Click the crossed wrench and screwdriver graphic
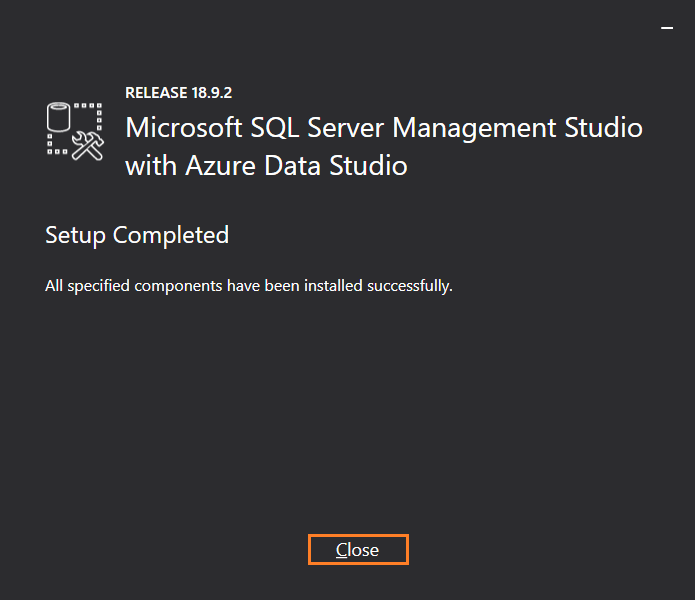 coord(89,146)
